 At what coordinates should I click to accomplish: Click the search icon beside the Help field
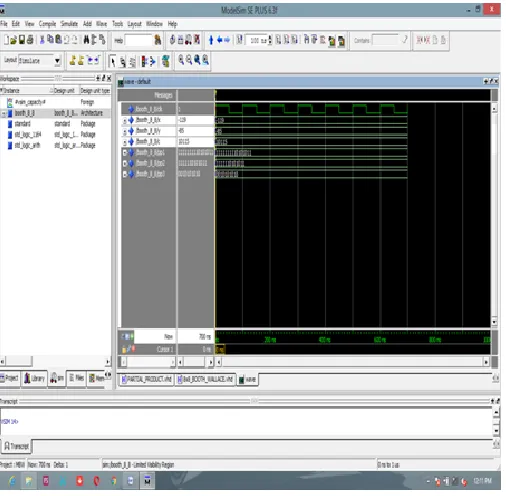coord(158,40)
